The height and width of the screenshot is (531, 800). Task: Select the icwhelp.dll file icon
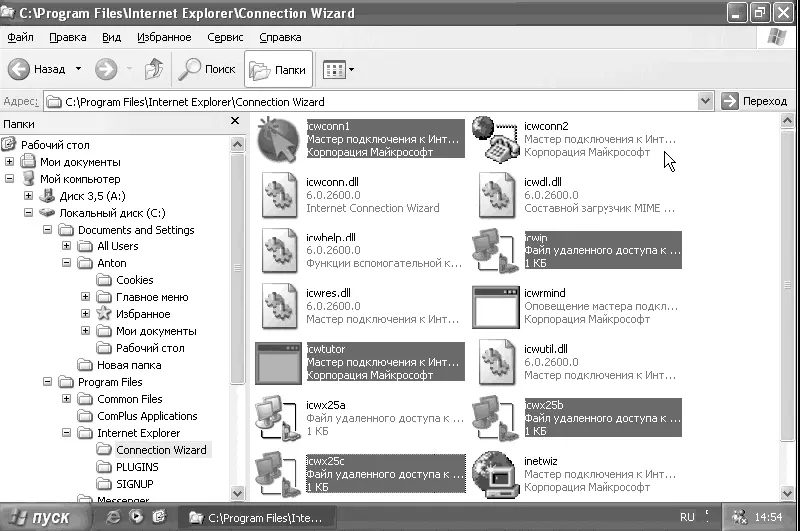click(x=279, y=251)
